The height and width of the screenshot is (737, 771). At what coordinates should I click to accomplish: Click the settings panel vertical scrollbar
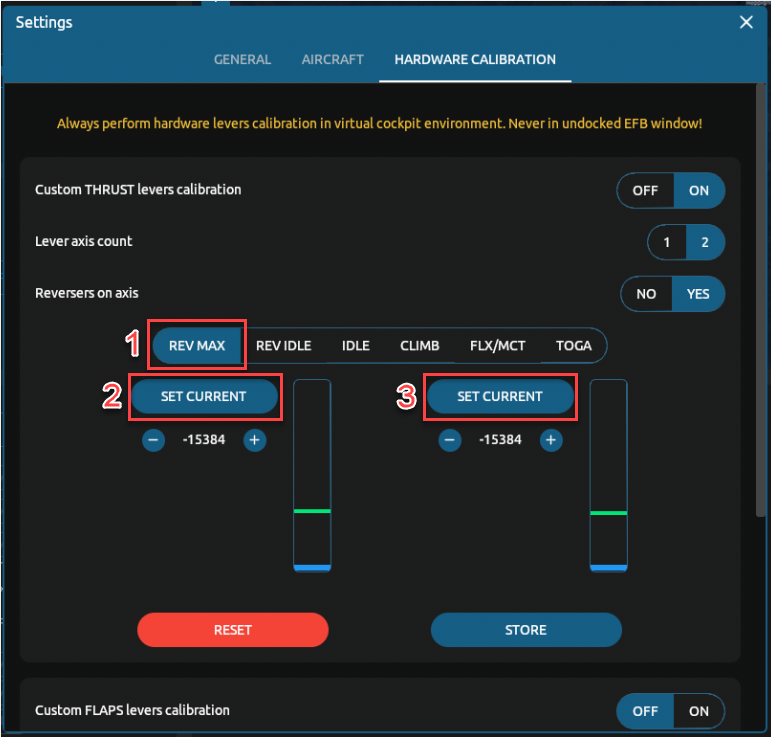pos(760,300)
